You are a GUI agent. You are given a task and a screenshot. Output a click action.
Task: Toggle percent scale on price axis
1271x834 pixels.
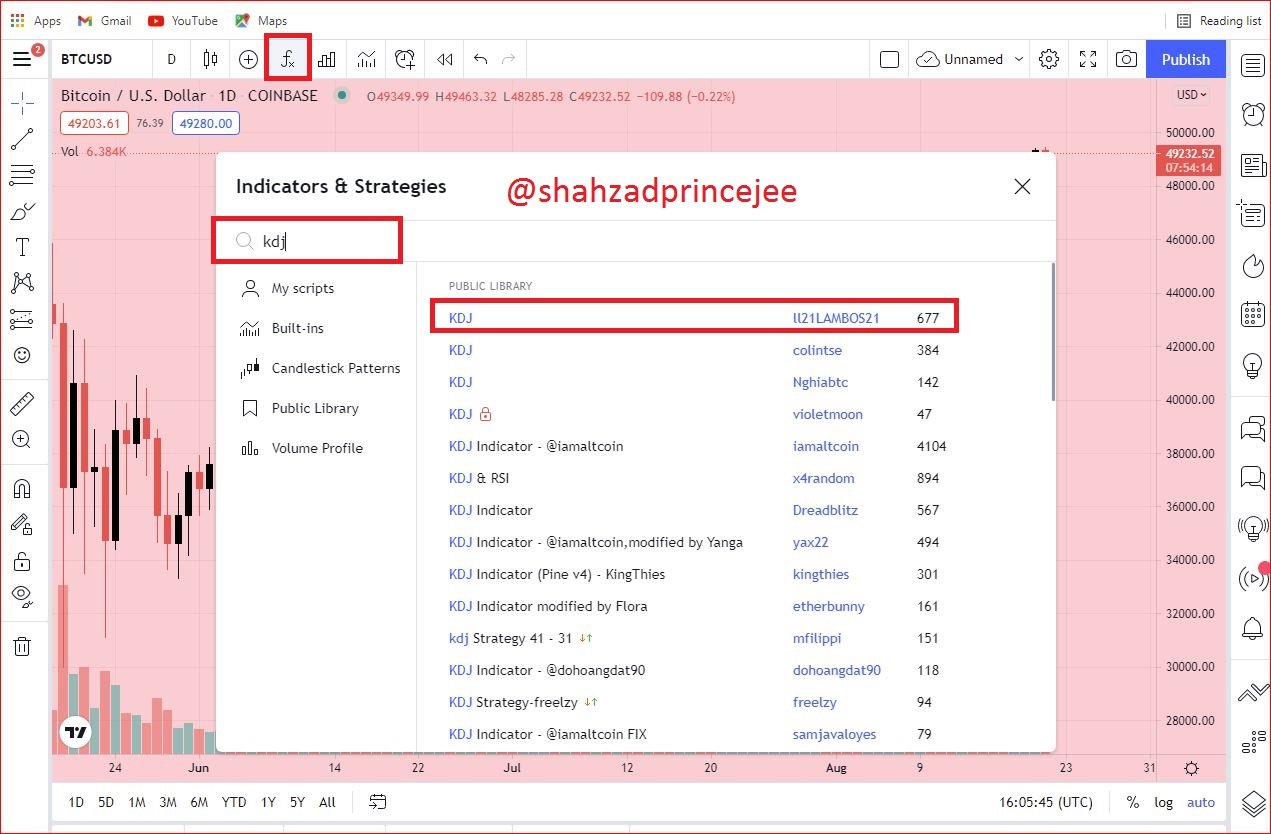click(x=1133, y=802)
